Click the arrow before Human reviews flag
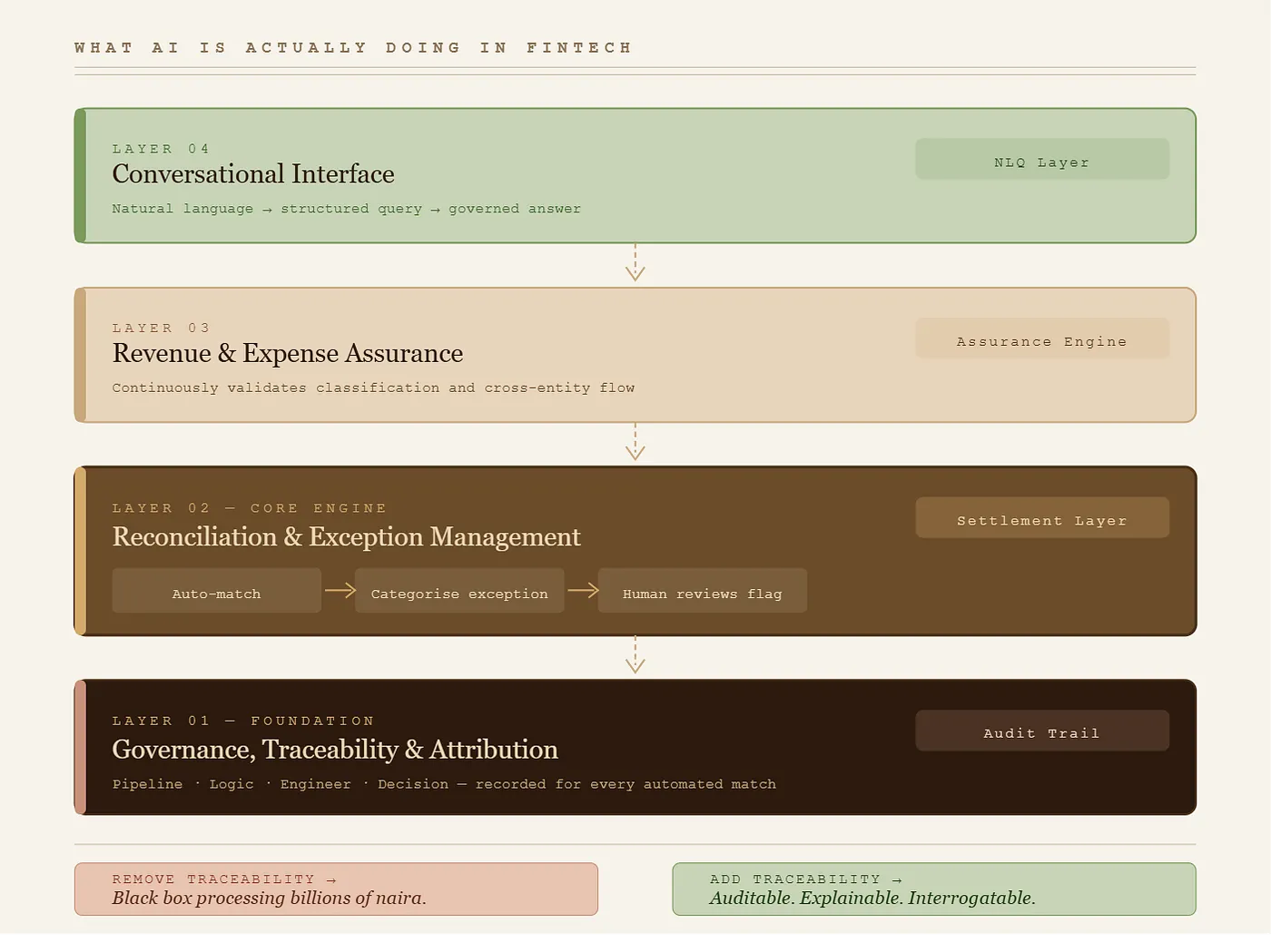Image resolution: width=1271 pixels, height=952 pixels. pyautogui.click(x=583, y=591)
